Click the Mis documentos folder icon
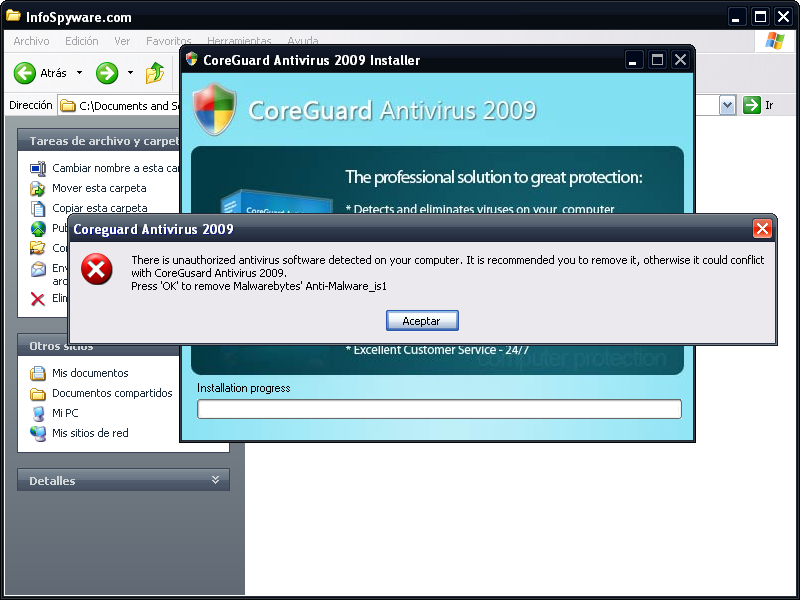Image resolution: width=800 pixels, height=600 pixels. pyautogui.click(x=38, y=373)
